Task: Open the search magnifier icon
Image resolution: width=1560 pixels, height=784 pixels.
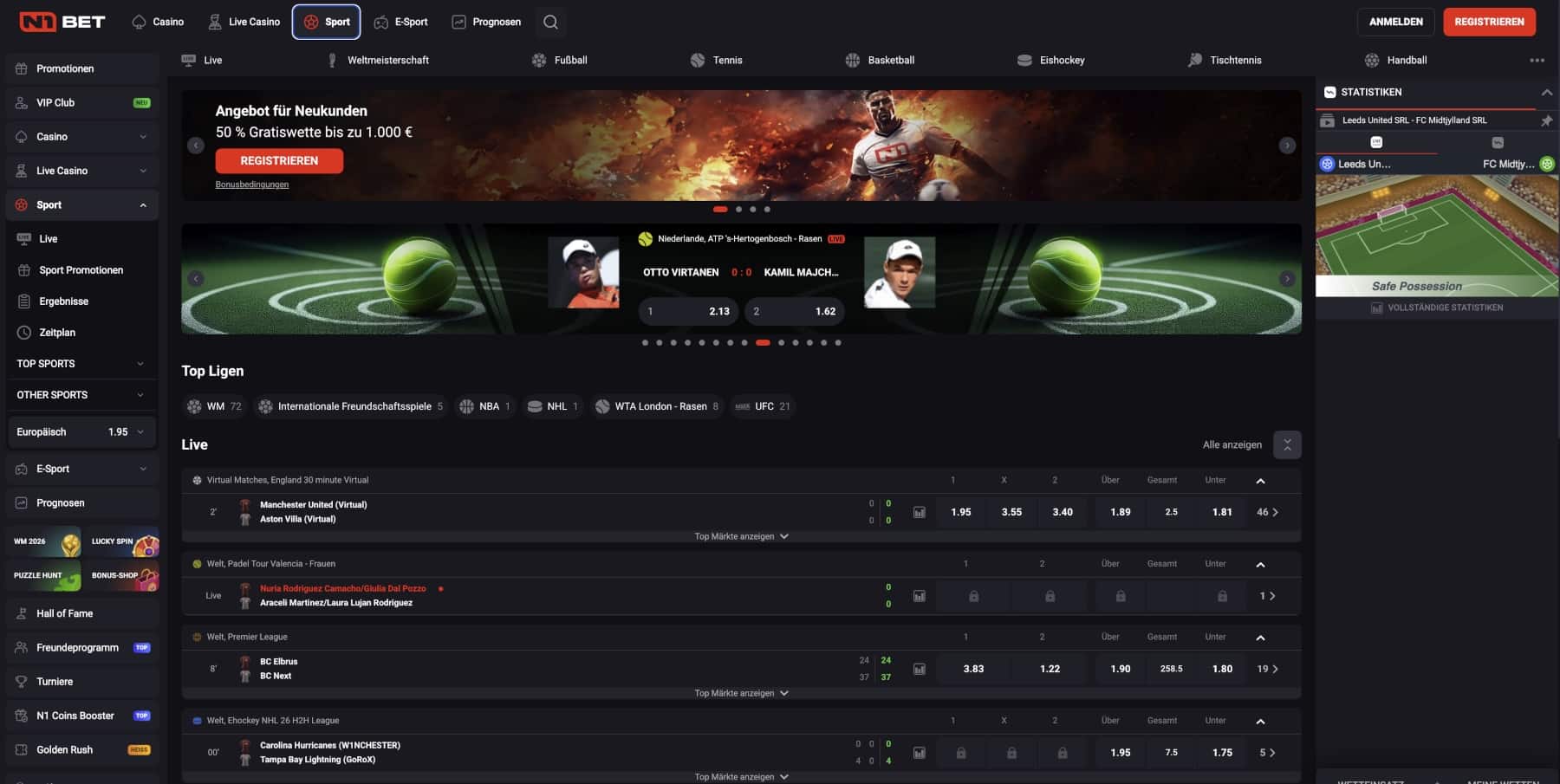Action: [550, 22]
